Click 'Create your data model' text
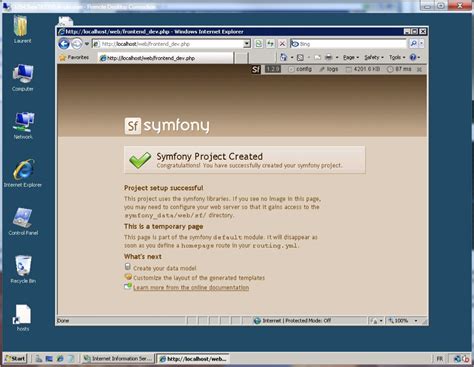474x367 pixels. (x=165, y=268)
